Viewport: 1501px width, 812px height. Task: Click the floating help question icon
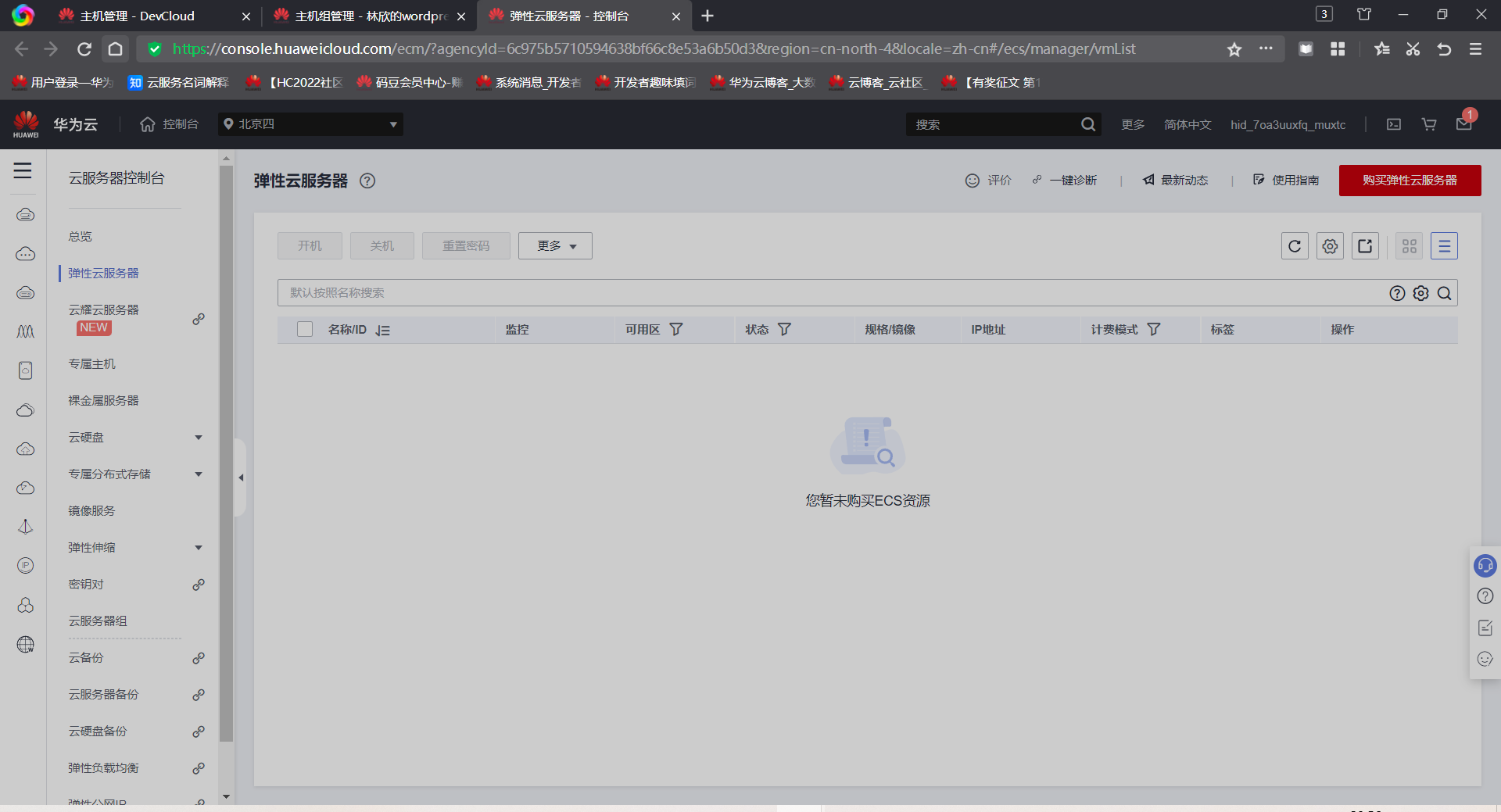[1485, 596]
